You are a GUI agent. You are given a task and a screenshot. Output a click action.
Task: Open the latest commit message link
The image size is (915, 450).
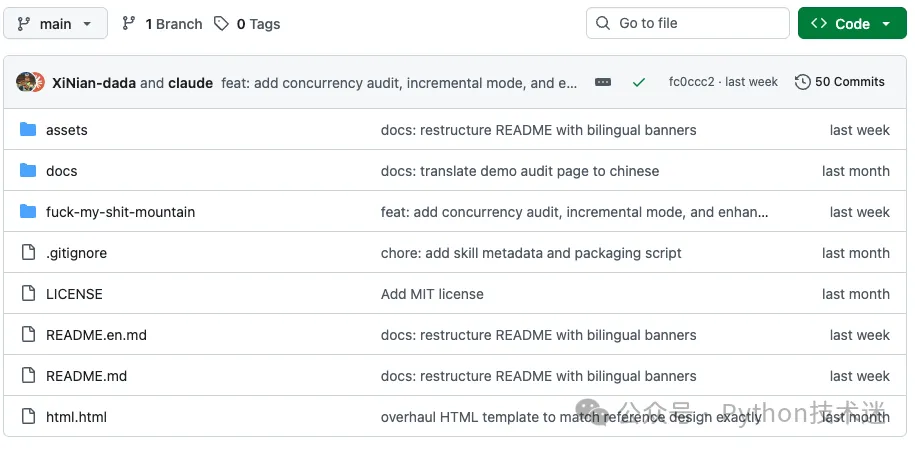[399, 83]
